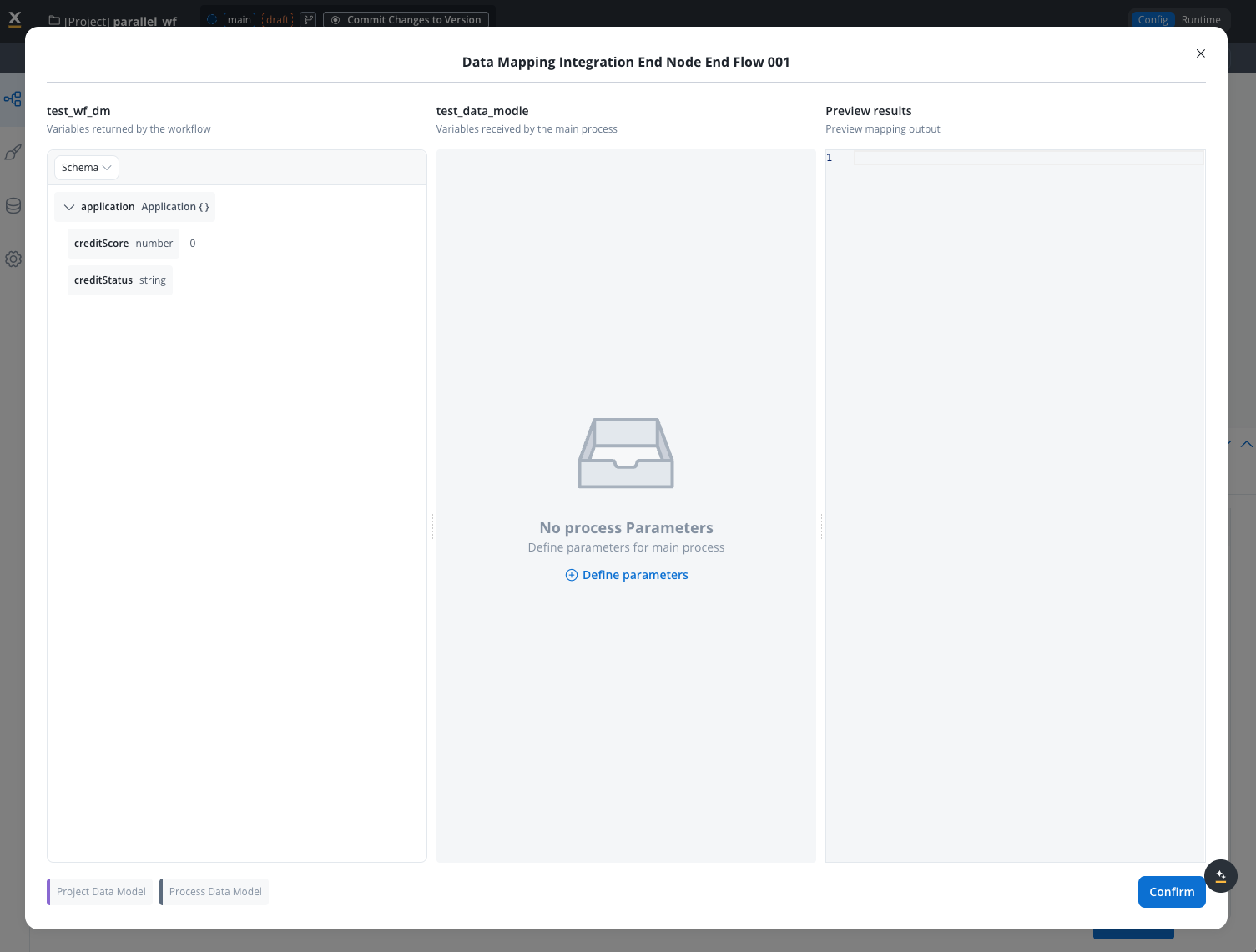Click line number 1 in the preview gutter
The image size is (1256, 952).
point(830,158)
